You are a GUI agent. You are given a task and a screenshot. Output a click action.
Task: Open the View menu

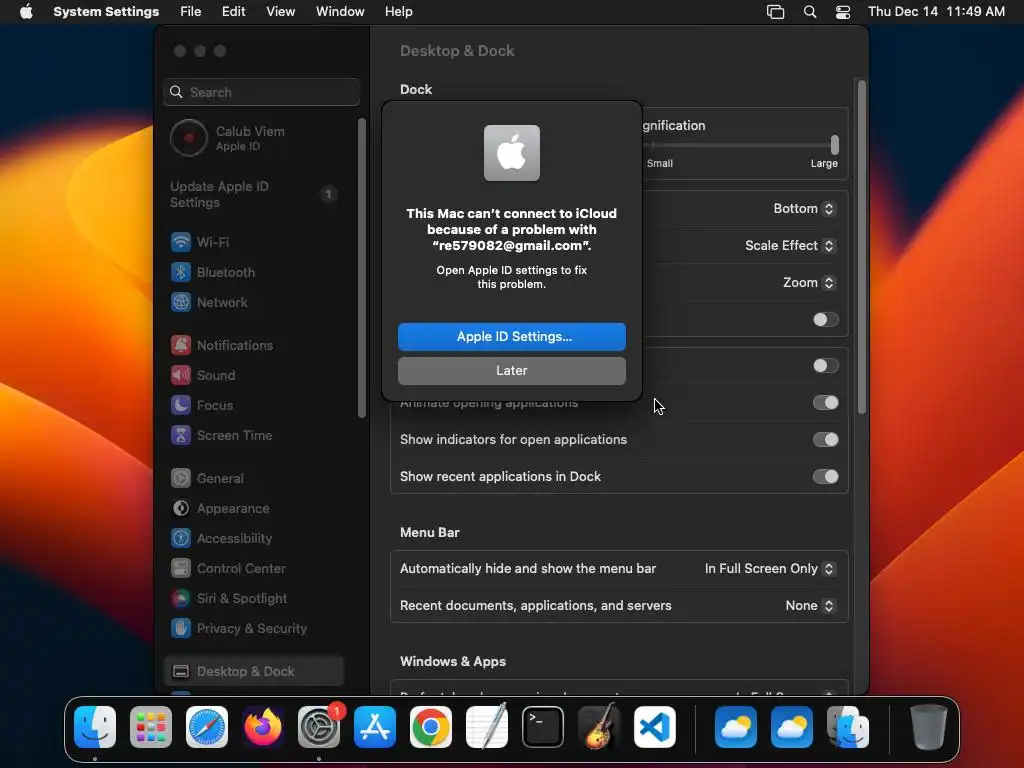click(x=281, y=12)
